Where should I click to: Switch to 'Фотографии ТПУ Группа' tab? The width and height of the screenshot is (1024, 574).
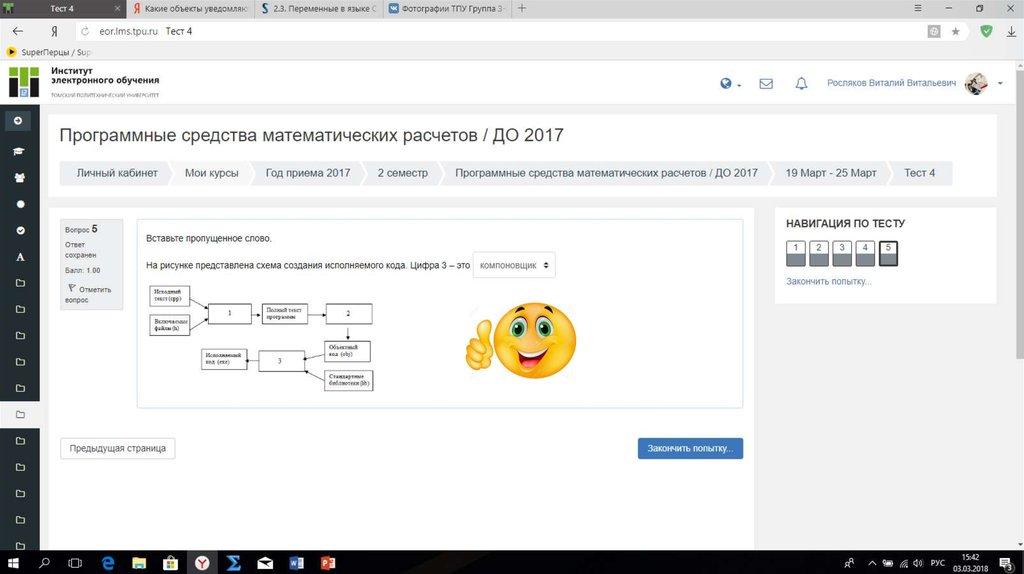coord(448,8)
